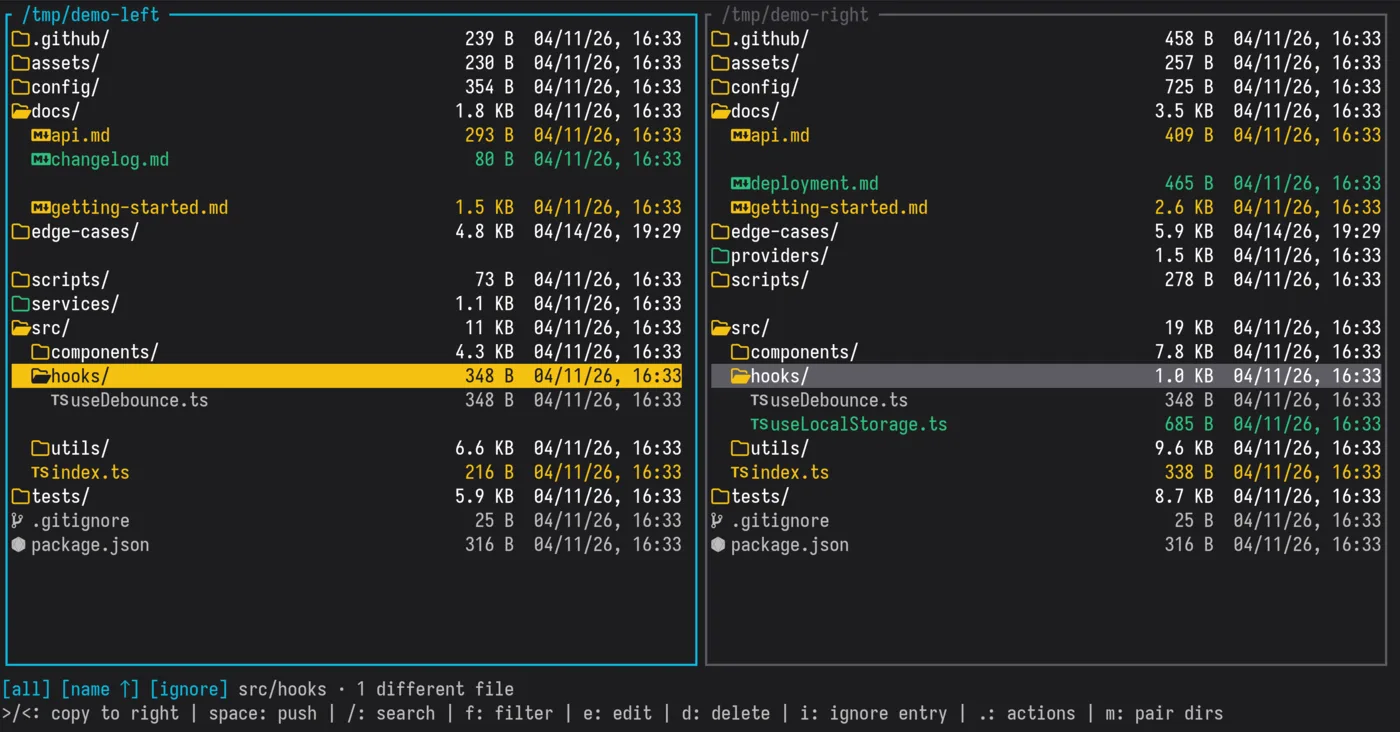Click the TS icon of index.ts in demo-left
The width and height of the screenshot is (1400, 732).
coord(40,472)
